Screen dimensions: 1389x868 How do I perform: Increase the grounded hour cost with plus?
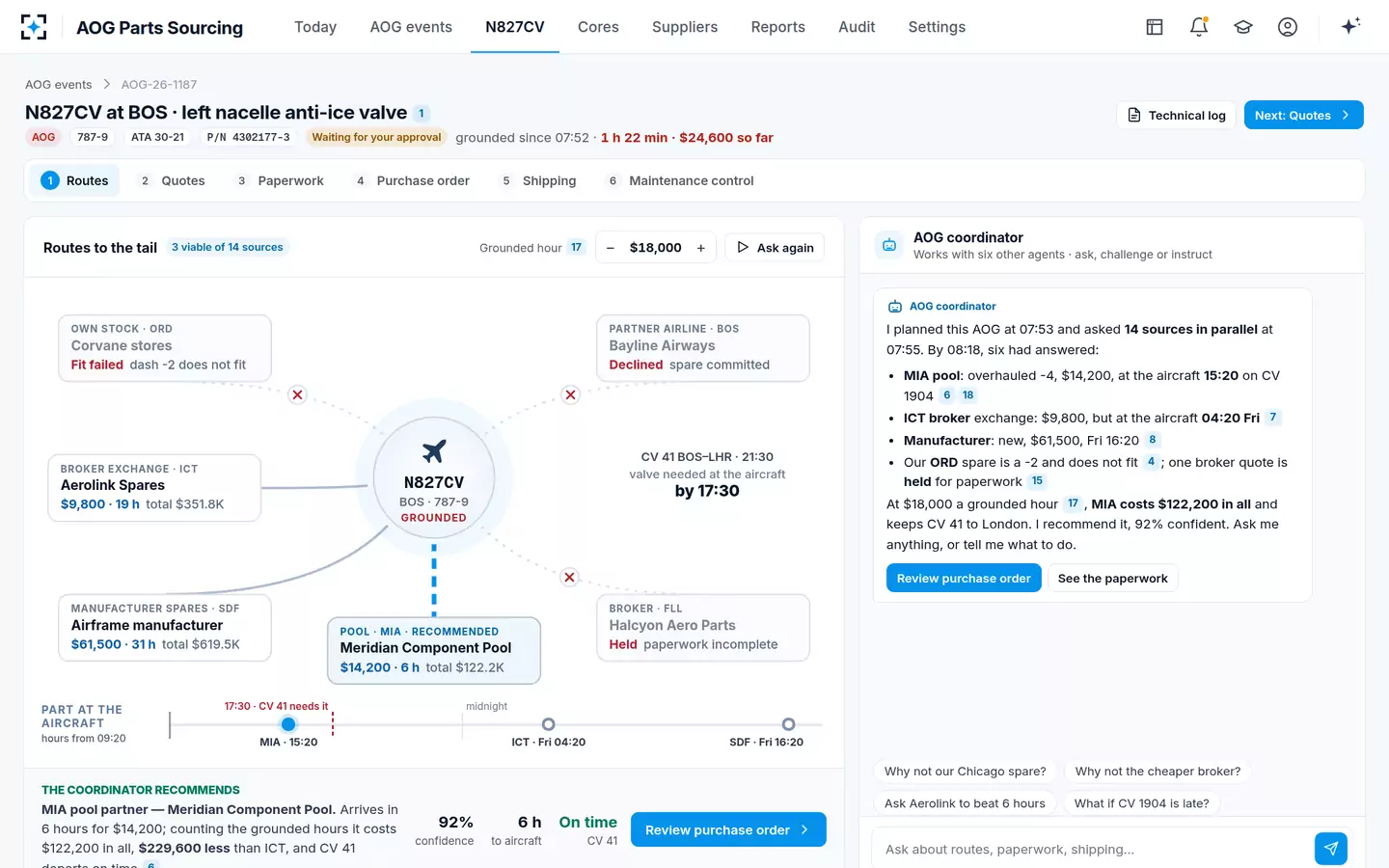coord(701,248)
